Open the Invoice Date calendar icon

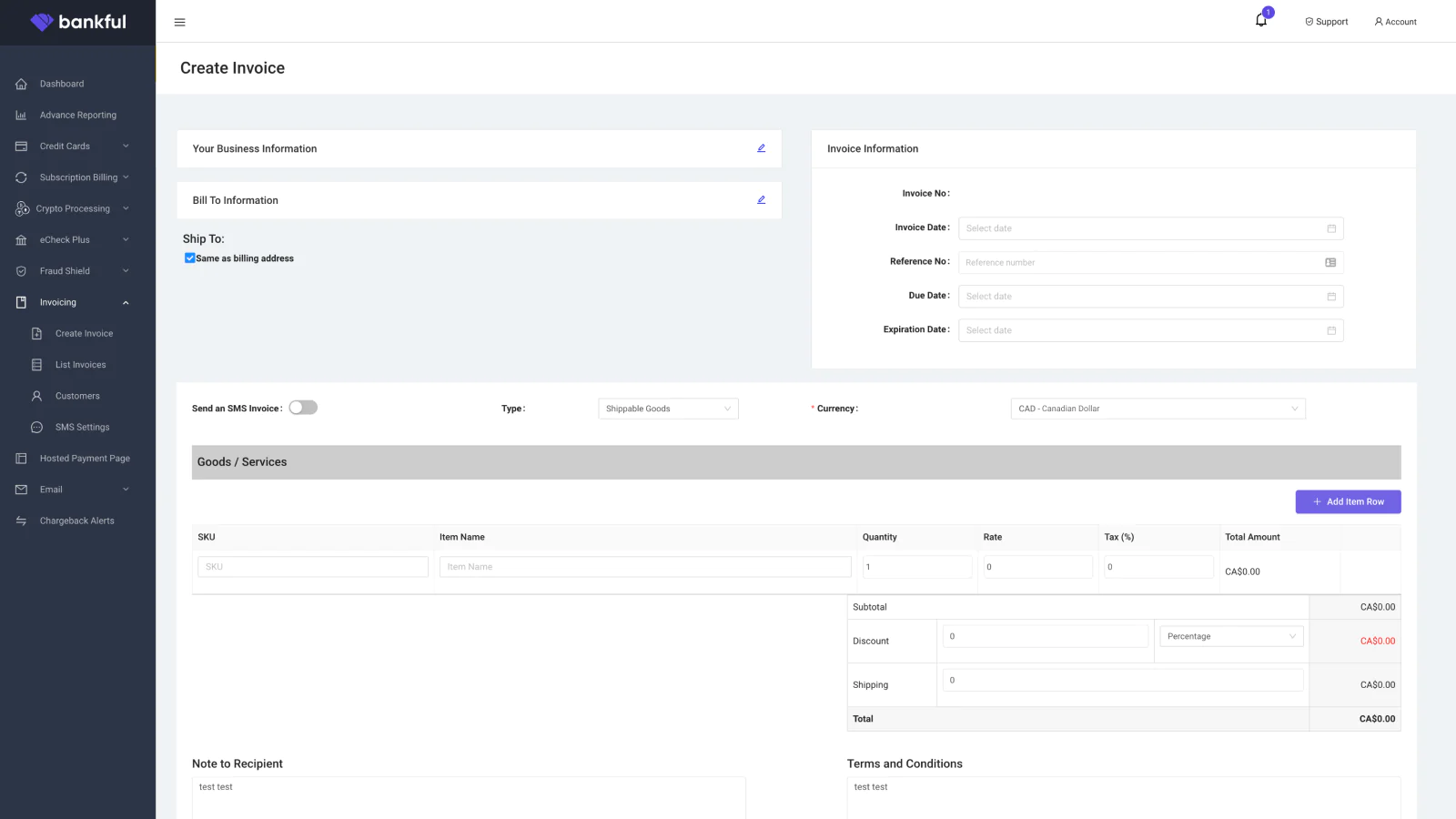[1330, 228]
